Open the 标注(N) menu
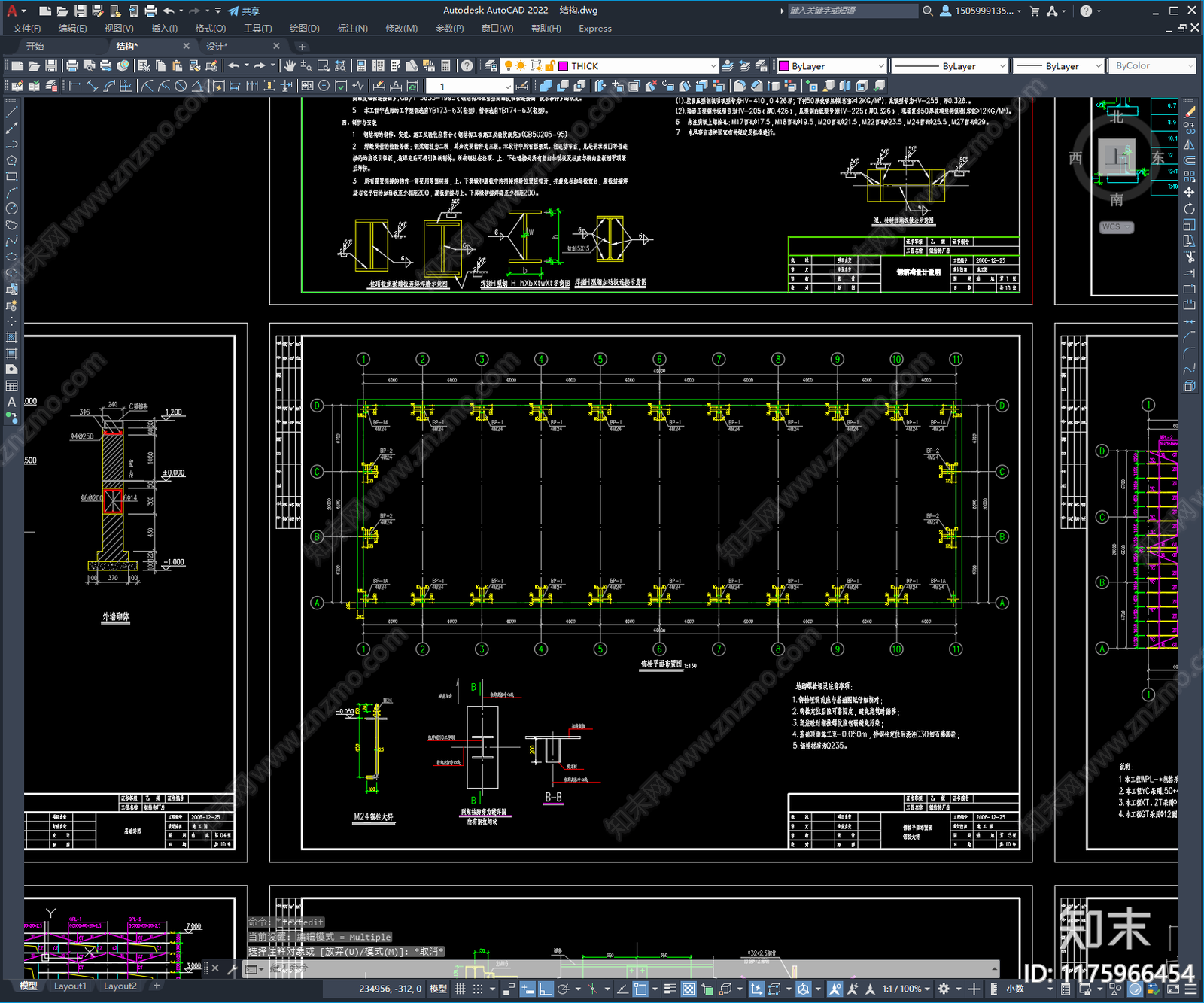 [x=352, y=29]
